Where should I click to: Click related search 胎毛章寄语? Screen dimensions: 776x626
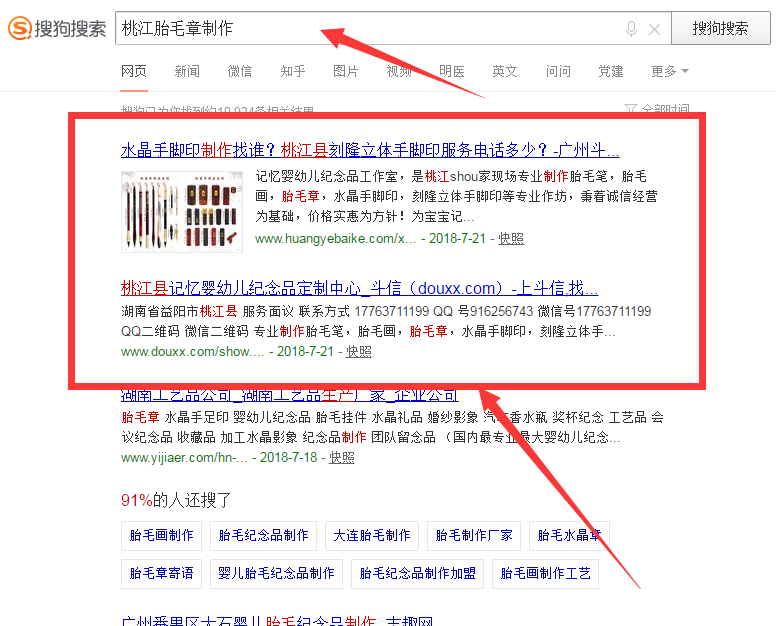161,574
